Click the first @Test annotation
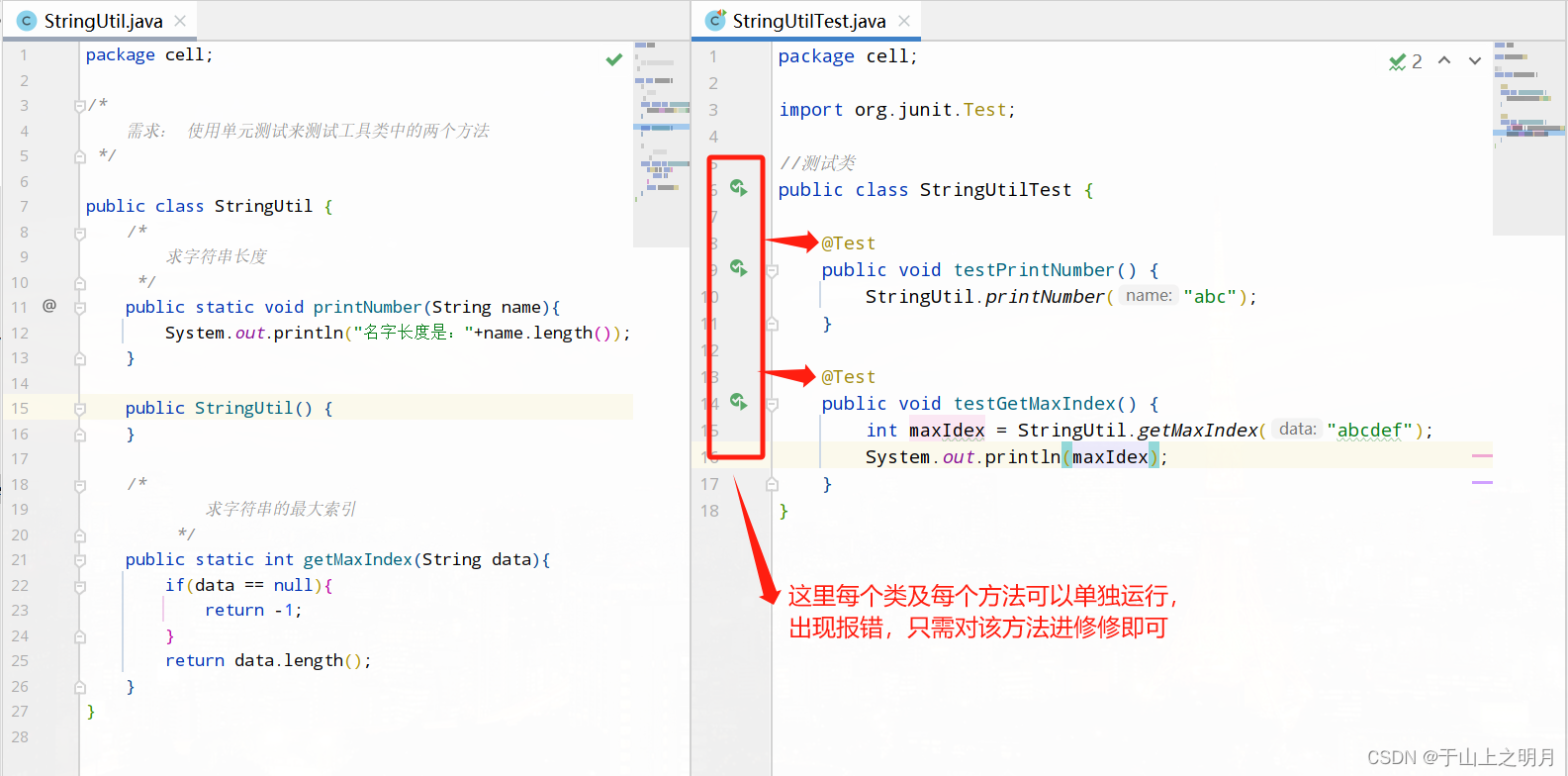The width and height of the screenshot is (1568, 776). coord(849,243)
